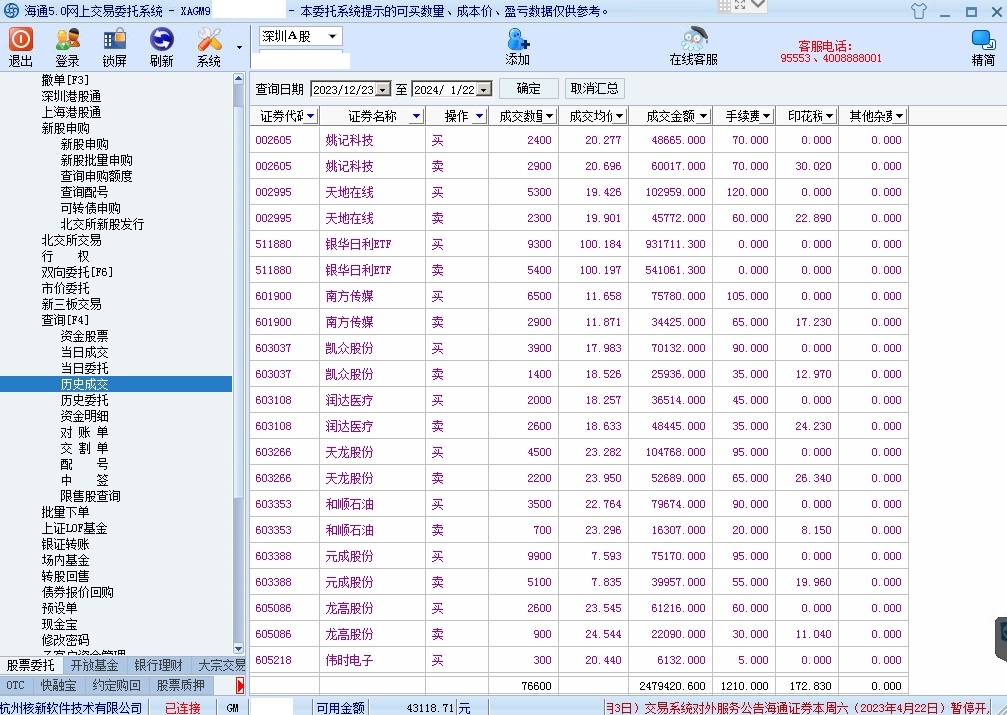This screenshot has width=1007, height=715.
Task: Open 证券代码 column filter arrow
Action: (311, 116)
